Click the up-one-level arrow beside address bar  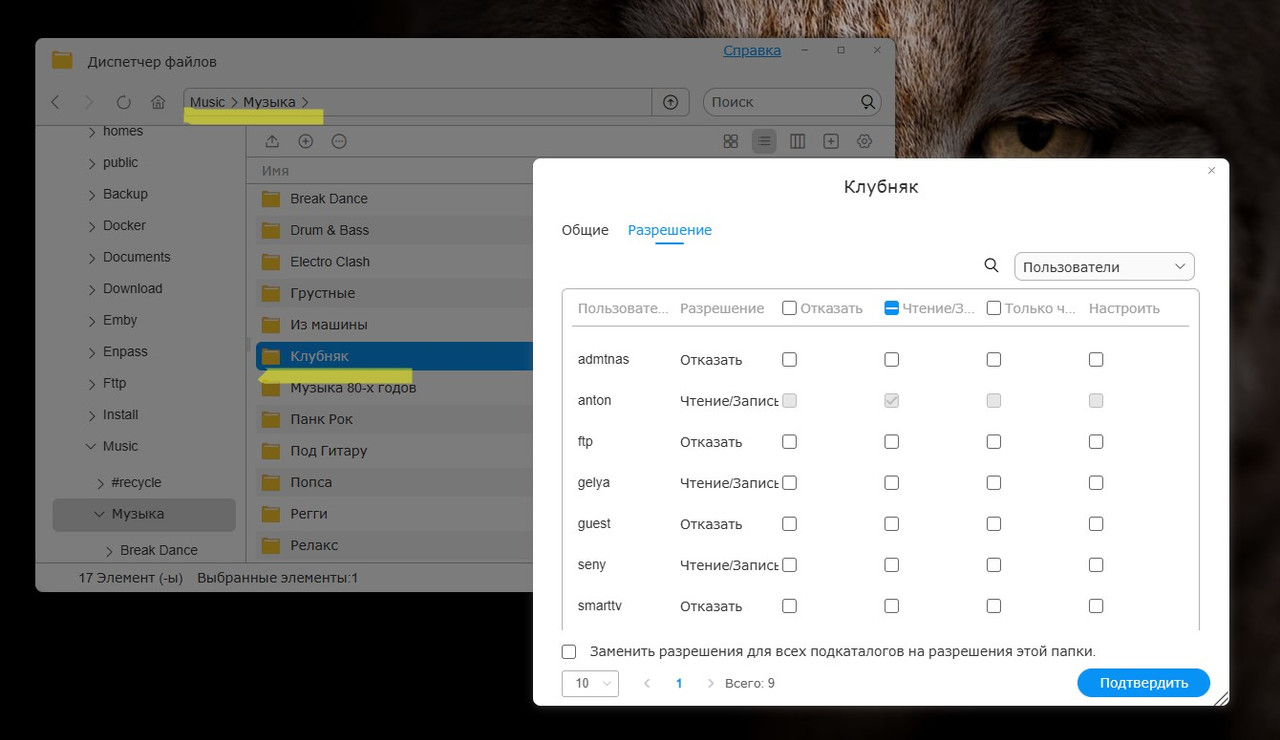(671, 102)
